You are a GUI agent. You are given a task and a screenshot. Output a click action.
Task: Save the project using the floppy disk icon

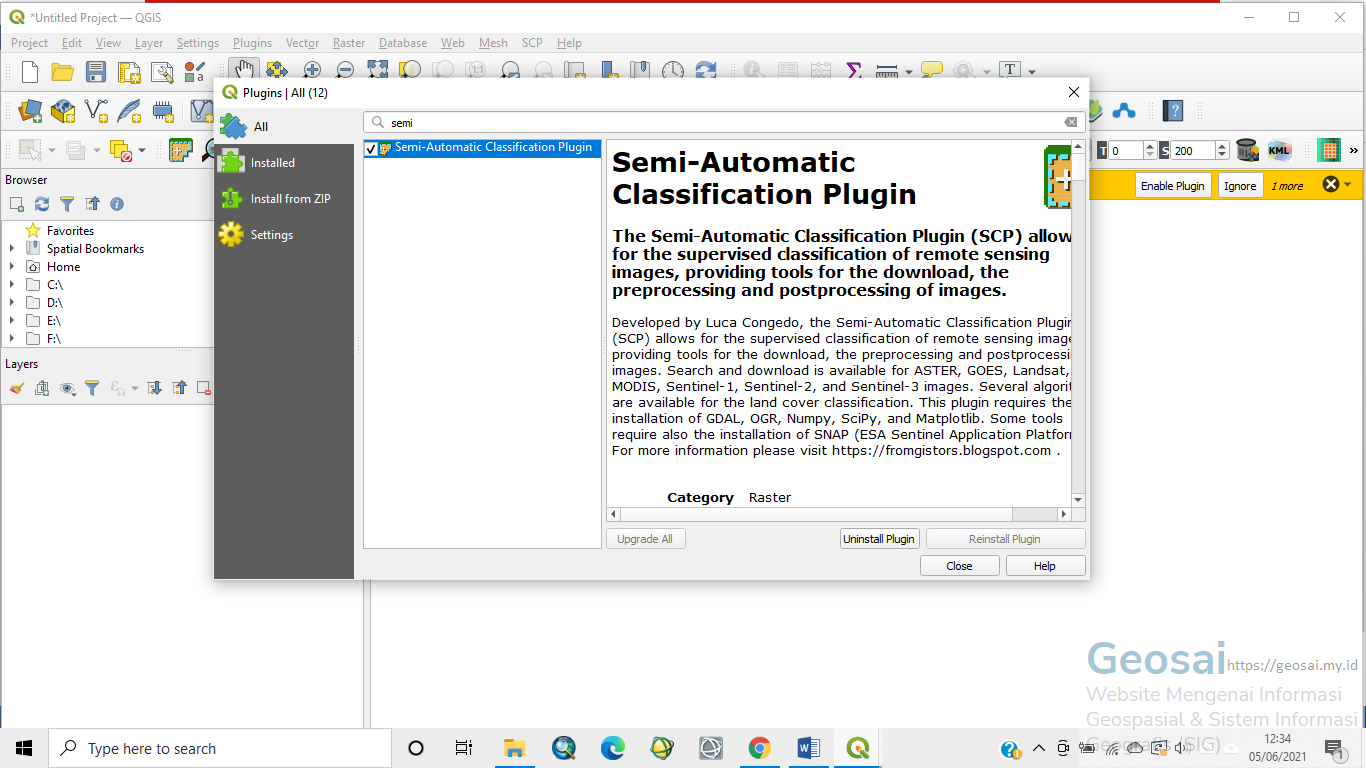(x=96, y=71)
